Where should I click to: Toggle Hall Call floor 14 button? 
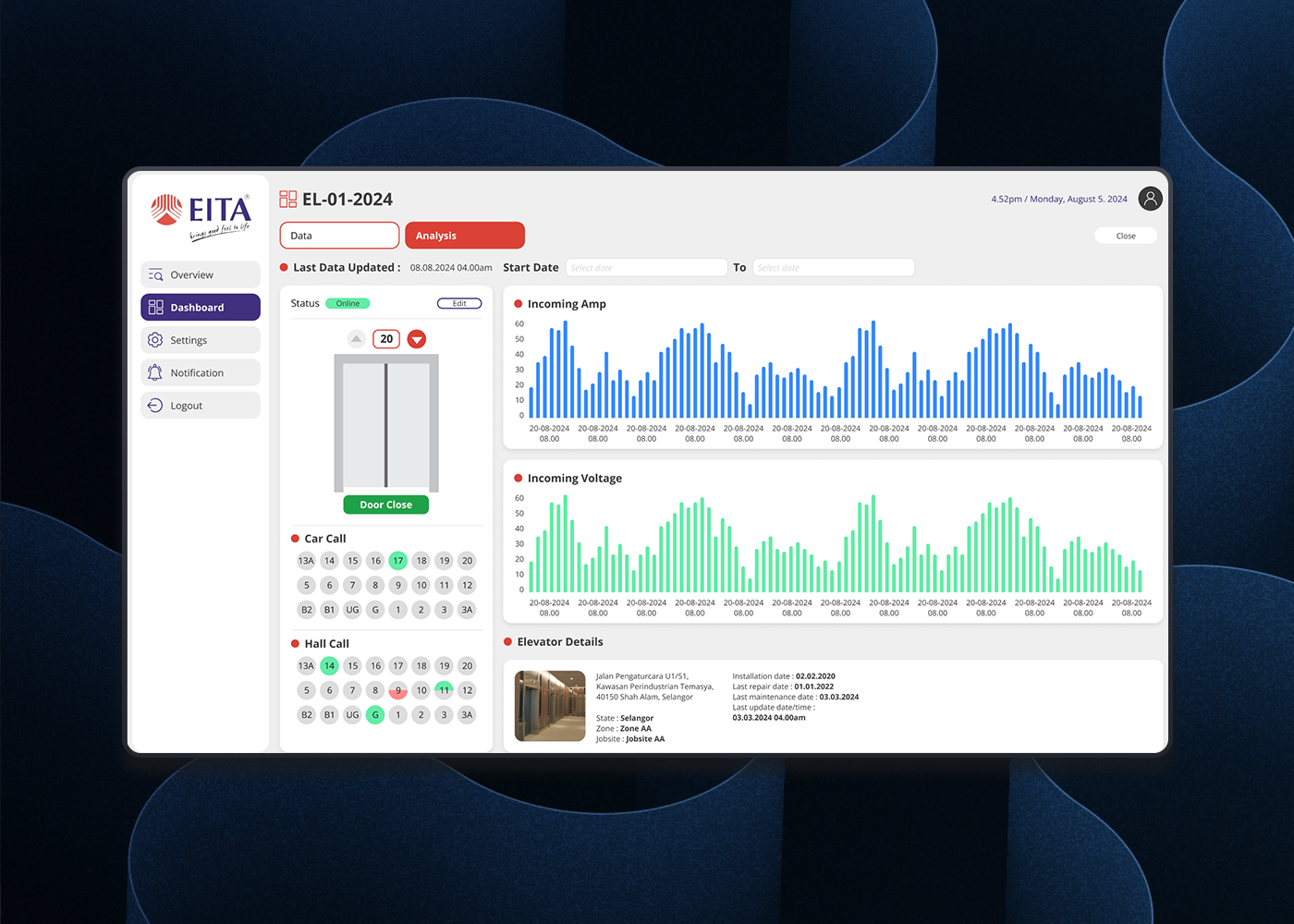(329, 666)
